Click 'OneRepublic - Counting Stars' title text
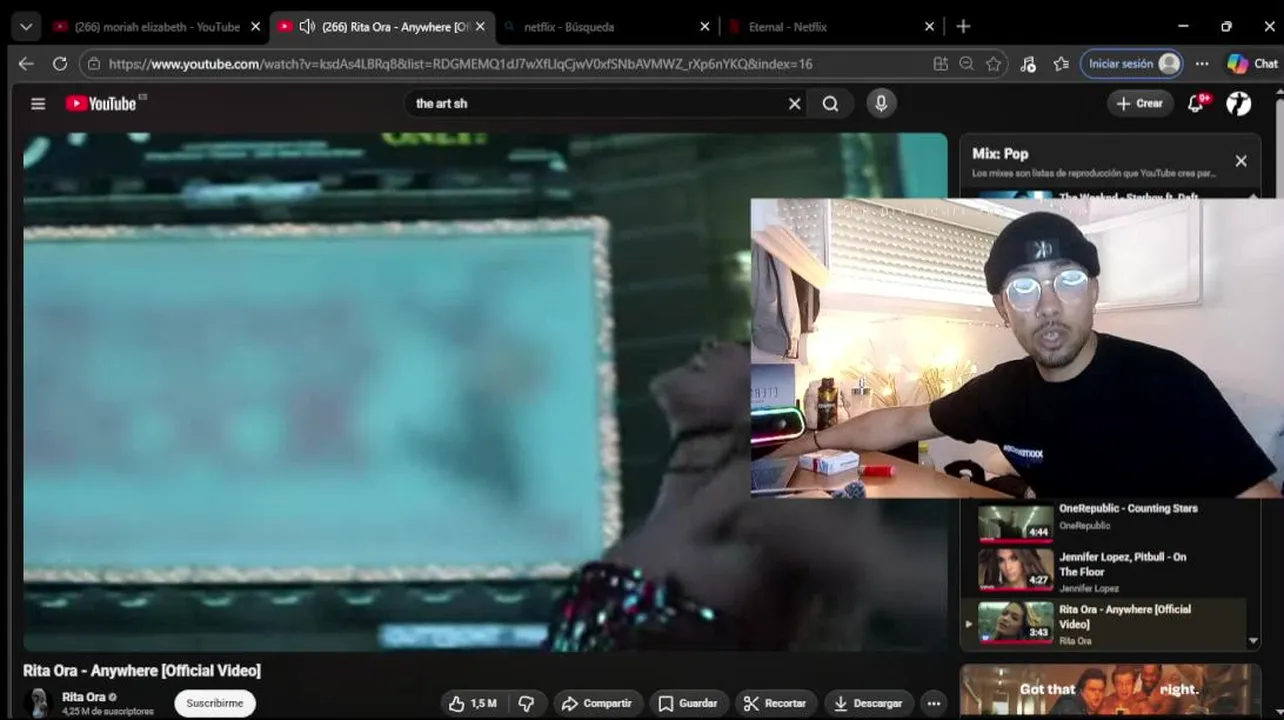This screenshot has width=1284, height=720. [1128, 509]
